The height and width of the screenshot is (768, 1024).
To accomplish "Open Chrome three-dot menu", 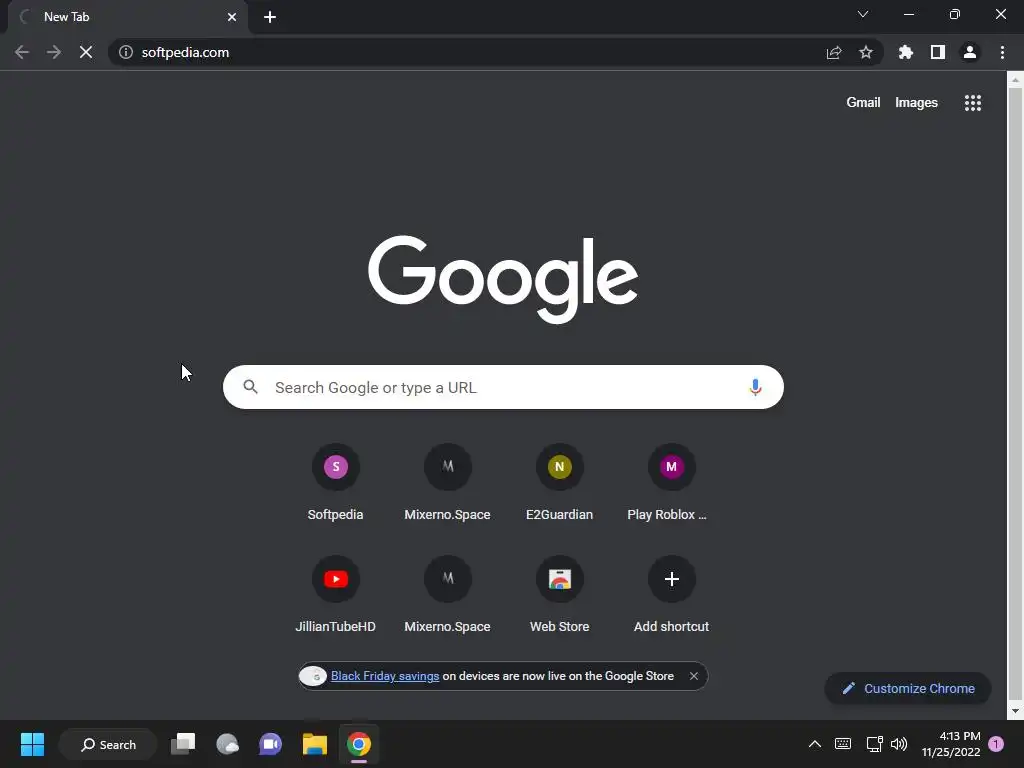I will (1002, 52).
